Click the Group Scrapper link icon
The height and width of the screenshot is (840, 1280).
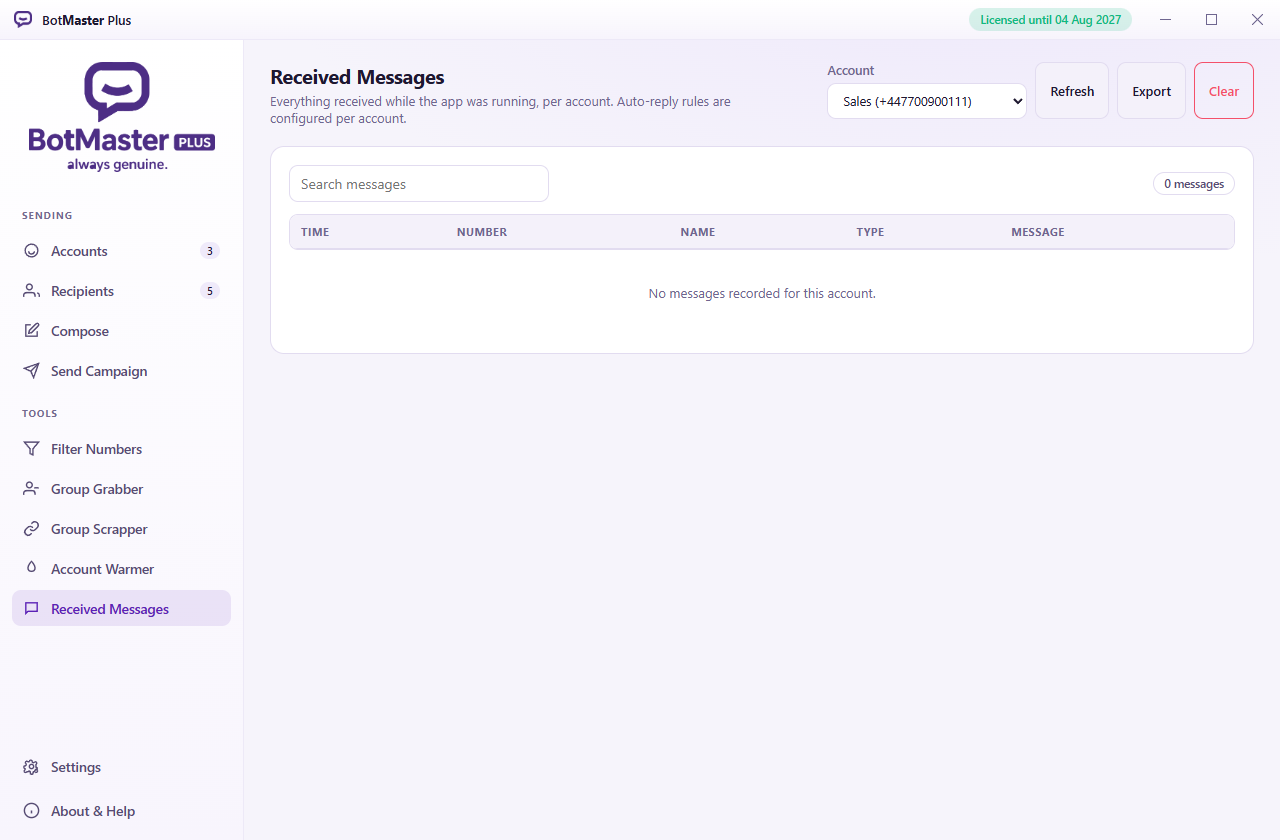(x=32, y=529)
